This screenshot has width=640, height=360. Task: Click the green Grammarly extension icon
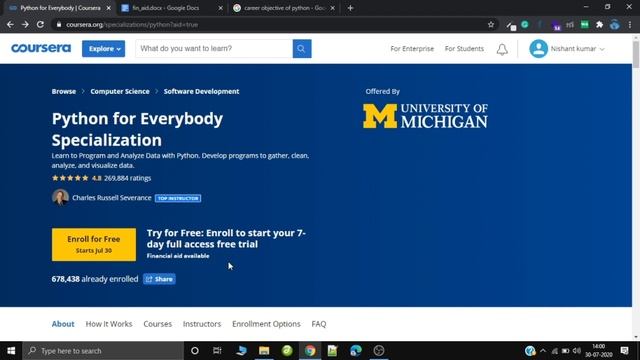(525, 25)
